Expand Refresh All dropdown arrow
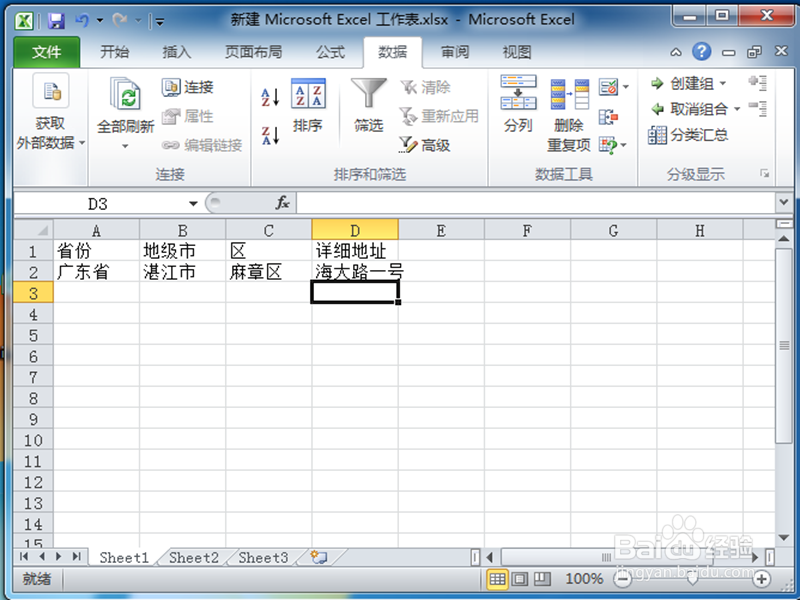 coord(125,146)
